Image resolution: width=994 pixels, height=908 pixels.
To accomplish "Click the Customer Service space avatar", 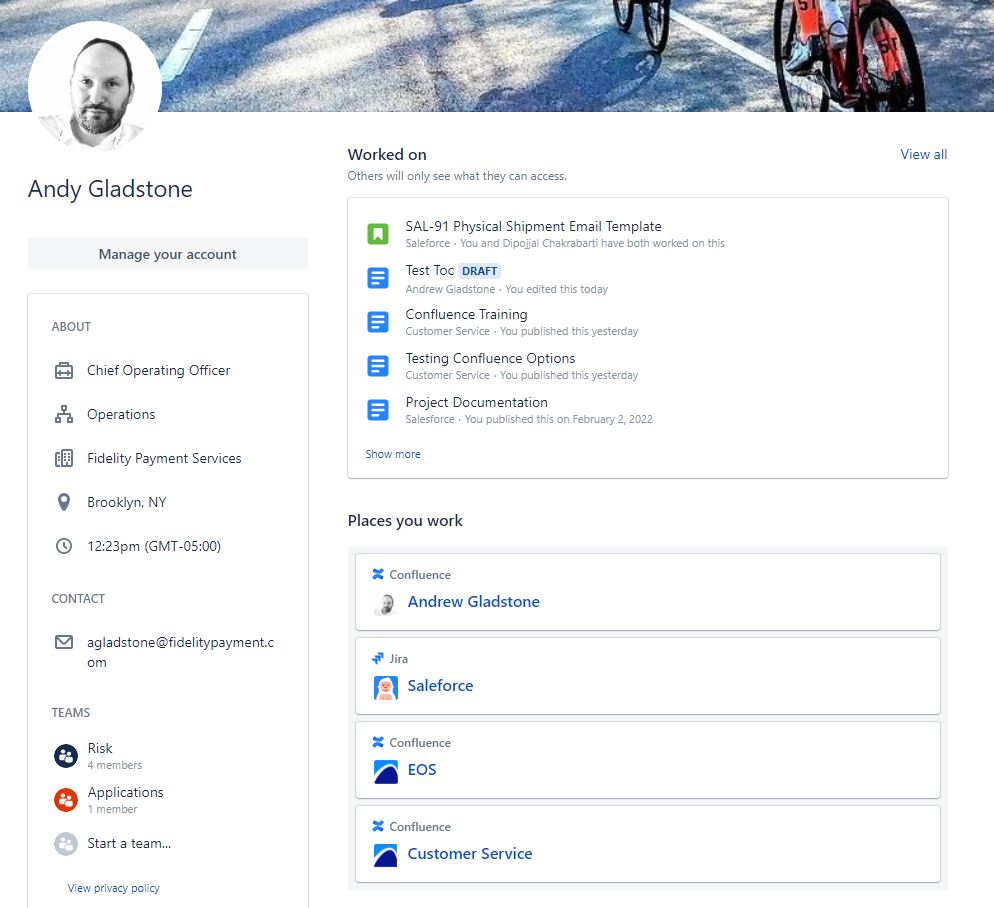I will tap(386, 855).
